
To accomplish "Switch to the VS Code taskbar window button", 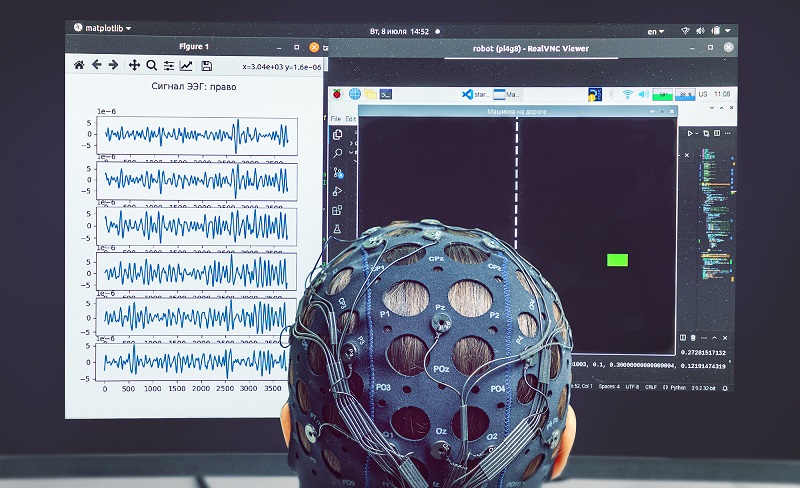I will (475, 94).
